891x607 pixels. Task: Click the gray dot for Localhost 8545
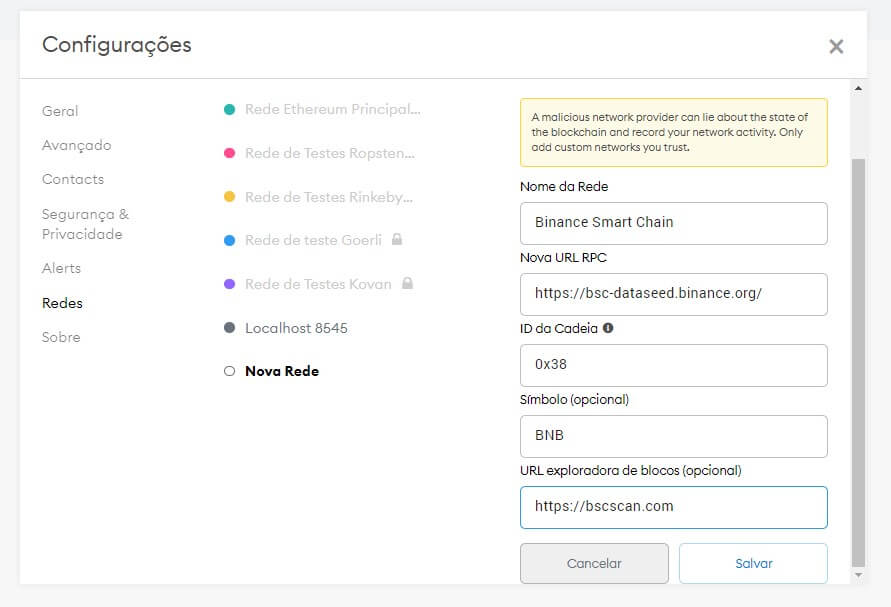(x=230, y=327)
